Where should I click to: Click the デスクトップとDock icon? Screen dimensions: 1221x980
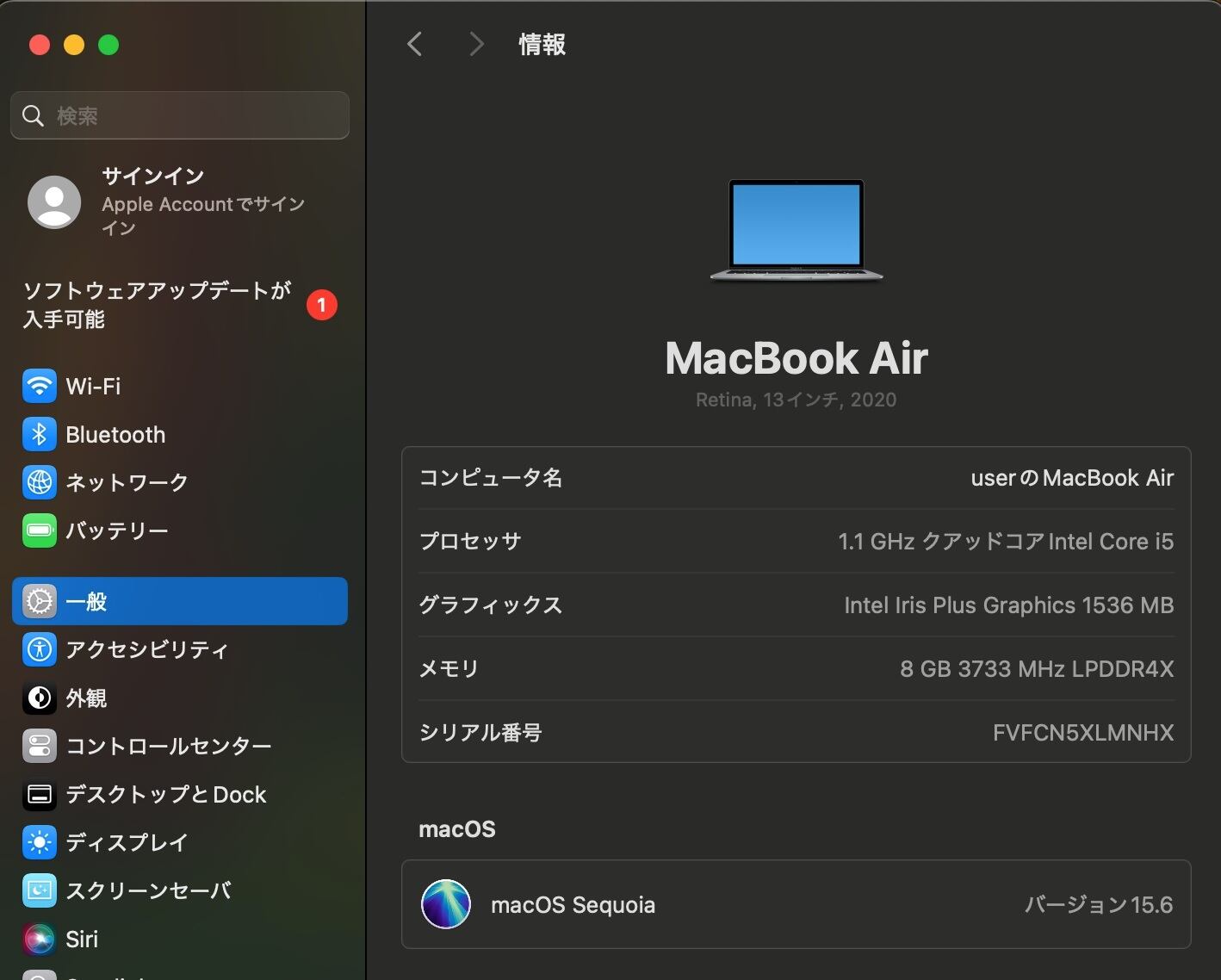[x=39, y=794]
